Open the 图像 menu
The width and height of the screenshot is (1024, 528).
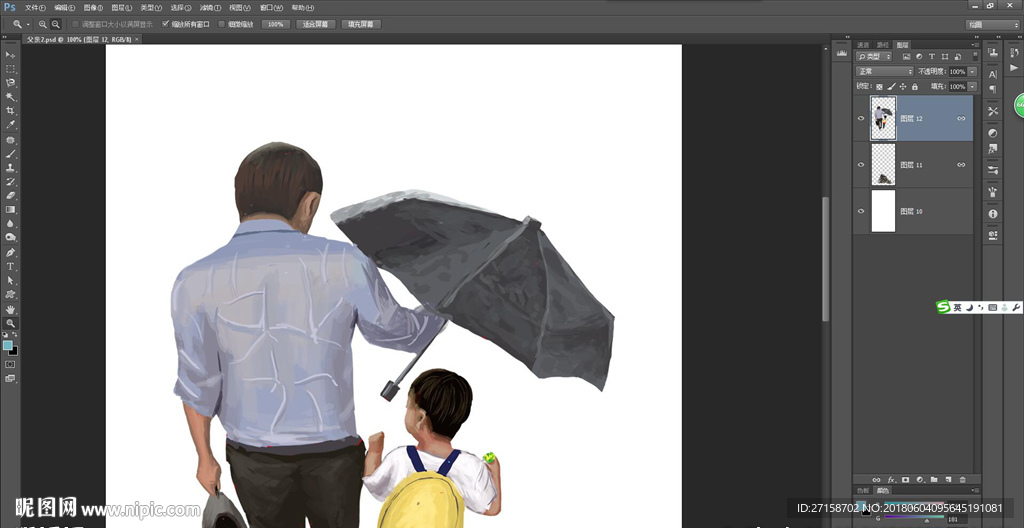pos(94,7)
